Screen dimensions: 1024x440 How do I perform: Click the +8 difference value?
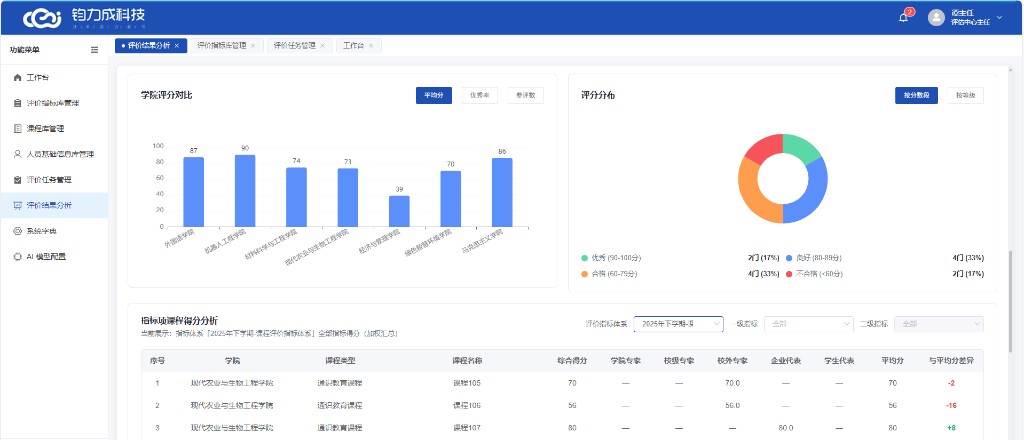952,428
